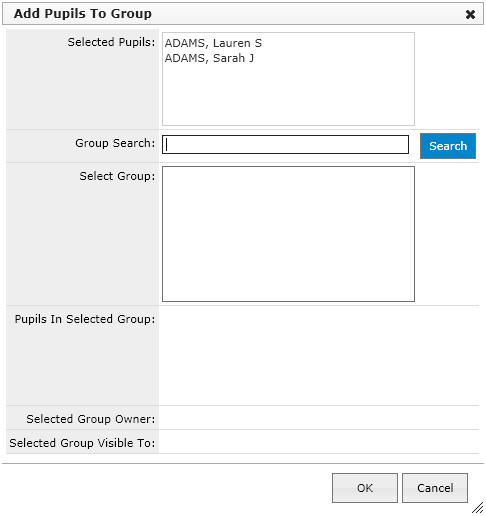Click inside the empty Select Group listbox
This screenshot has height=516, width=486.
[288, 234]
